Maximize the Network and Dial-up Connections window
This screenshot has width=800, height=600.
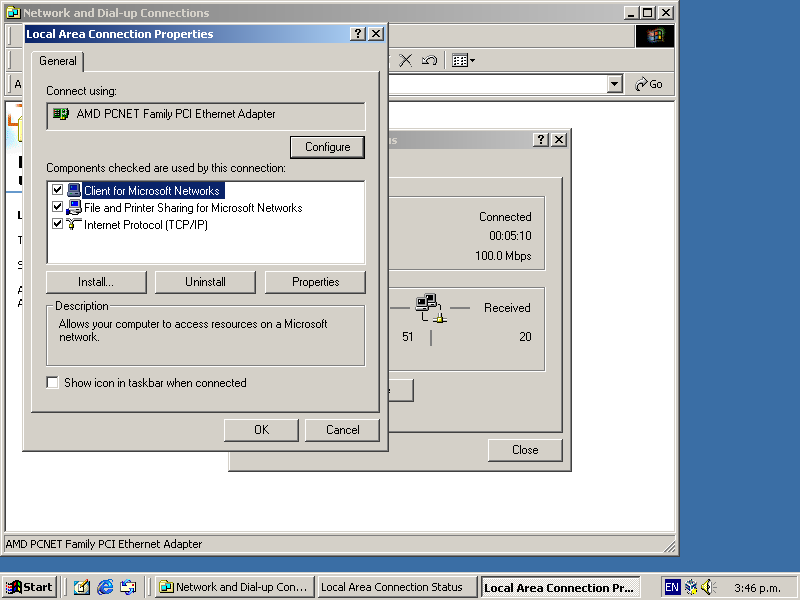tap(647, 13)
